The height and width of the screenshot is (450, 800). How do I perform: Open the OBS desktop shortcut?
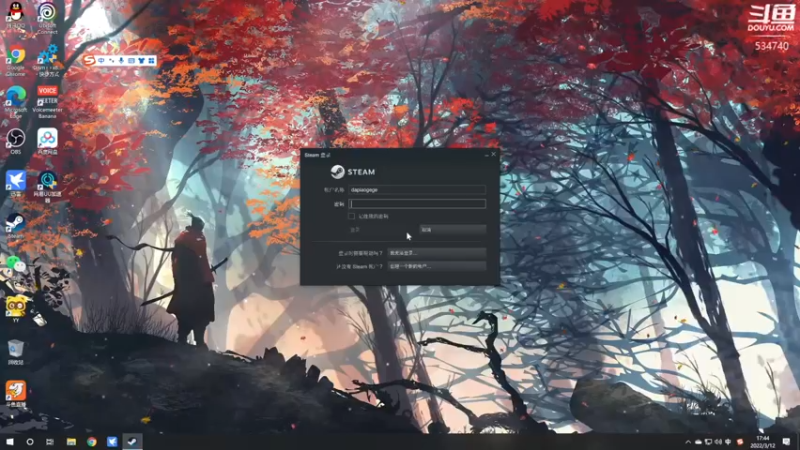(x=16, y=142)
